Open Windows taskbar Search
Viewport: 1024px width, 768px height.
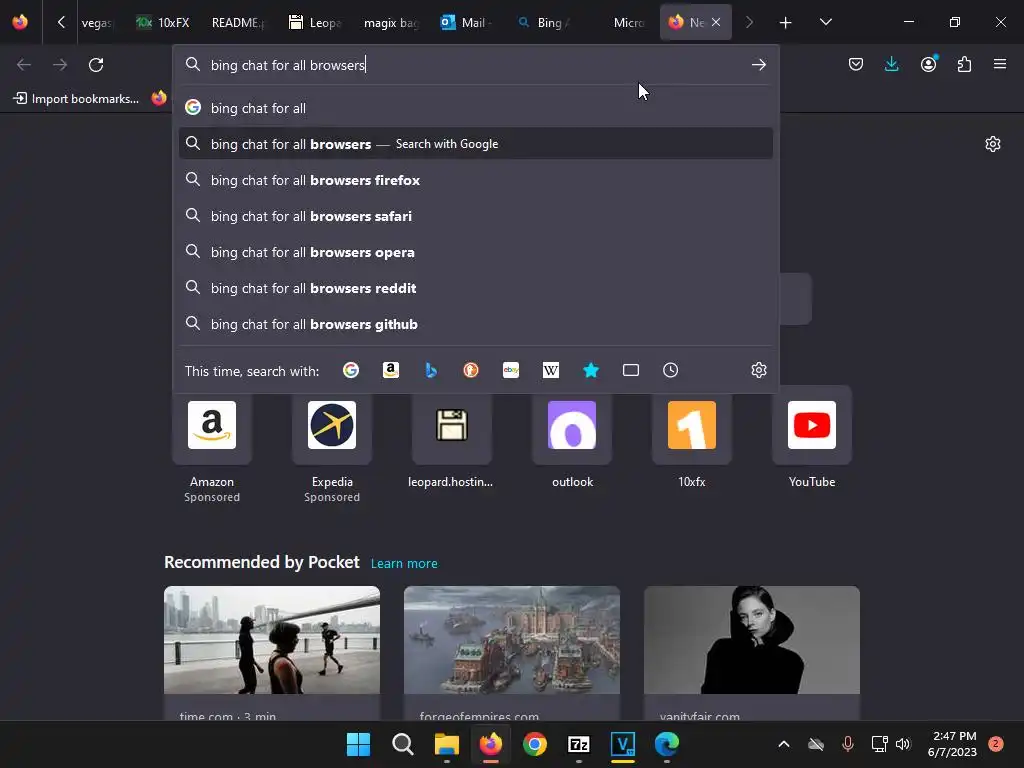pyautogui.click(x=402, y=744)
